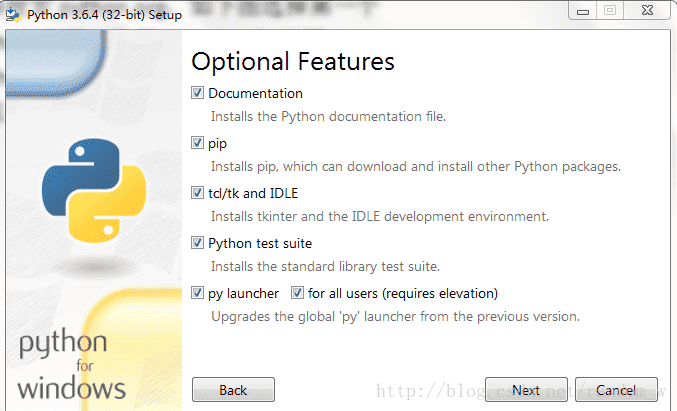Uncheck the Python test suite checkbox
677x411 pixels.
pyautogui.click(x=198, y=243)
